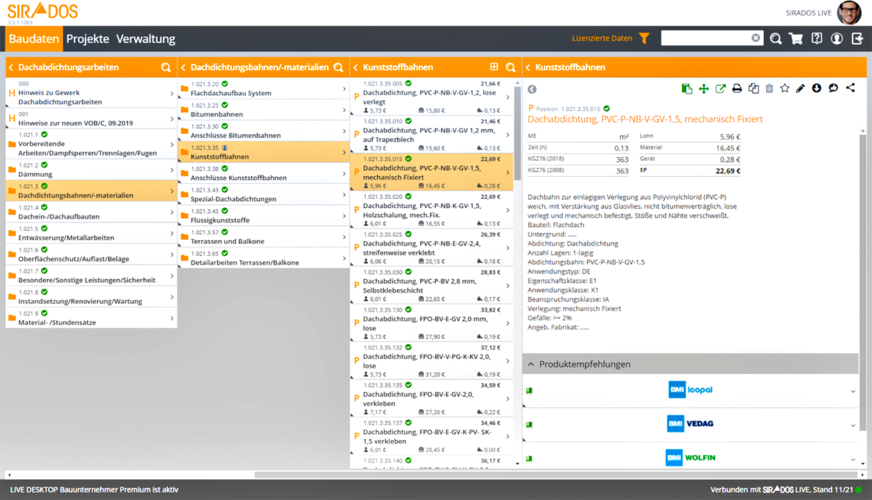
Task: Switch to the Projekte tab
Action: coord(87,39)
